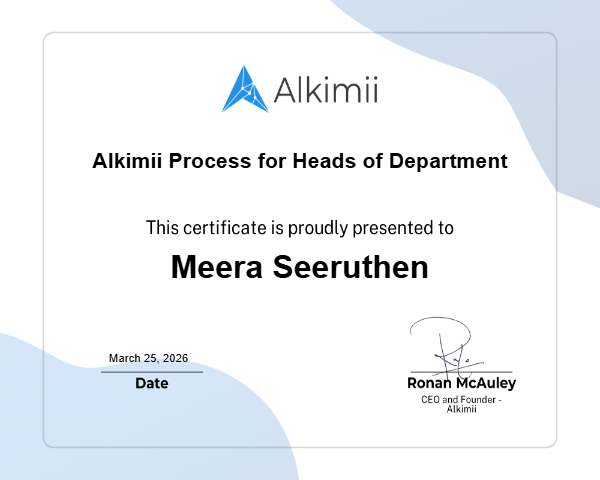600x480 pixels.
Task: Click the date value 'March 25, 2026'
Action: [x=148, y=358]
